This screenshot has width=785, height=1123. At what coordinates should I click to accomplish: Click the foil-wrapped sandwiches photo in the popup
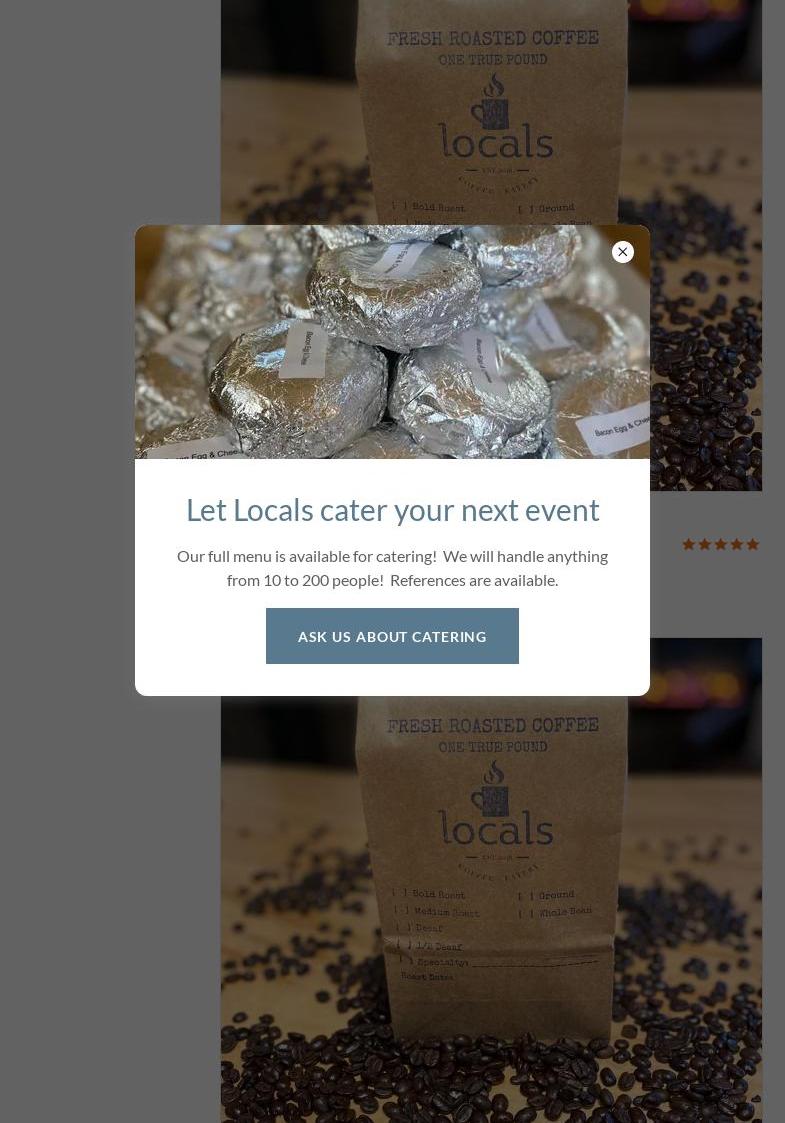pyautogui.click(x=392, y=342)
